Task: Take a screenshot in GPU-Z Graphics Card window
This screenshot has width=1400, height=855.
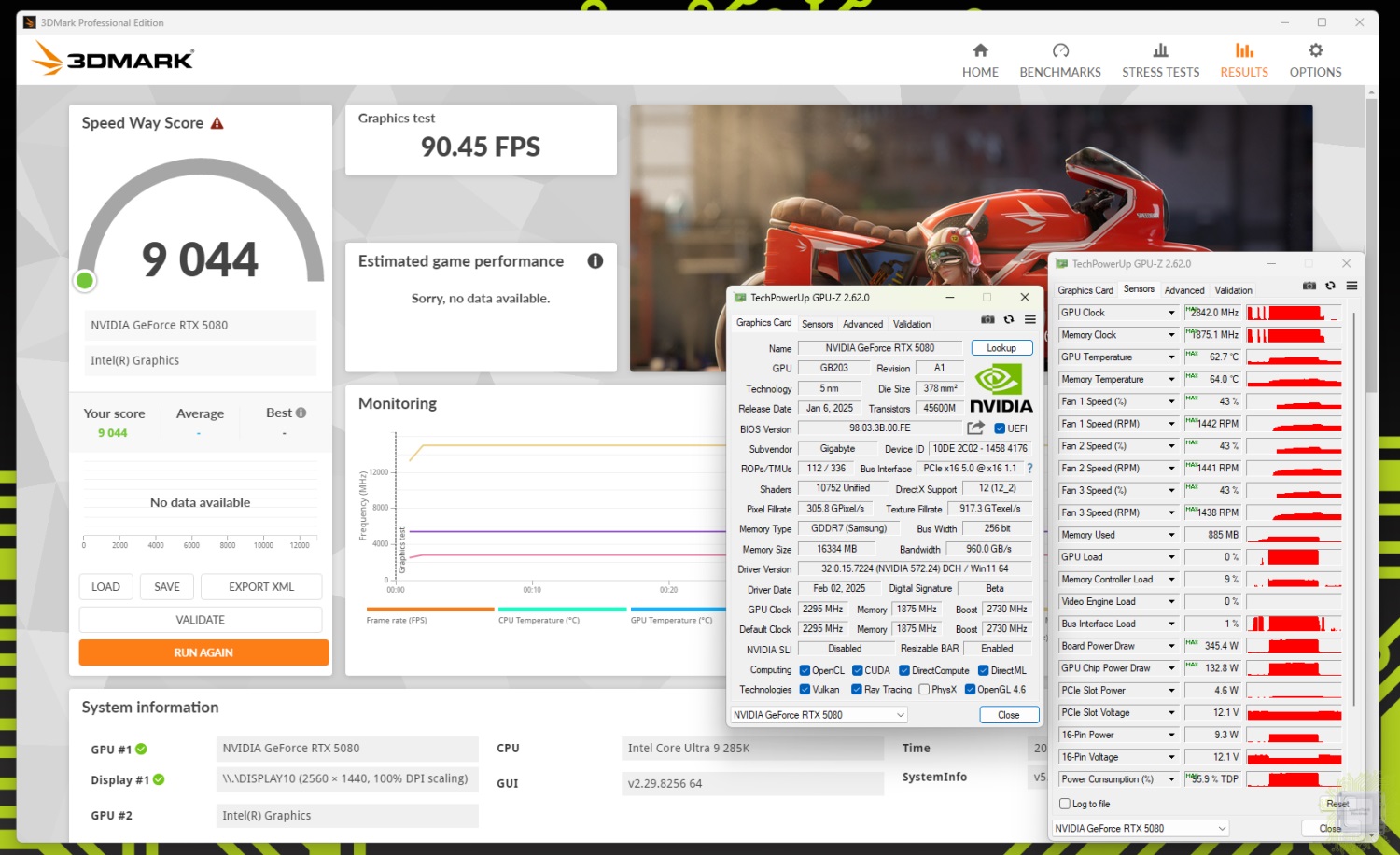Action: tap(987, 320)
